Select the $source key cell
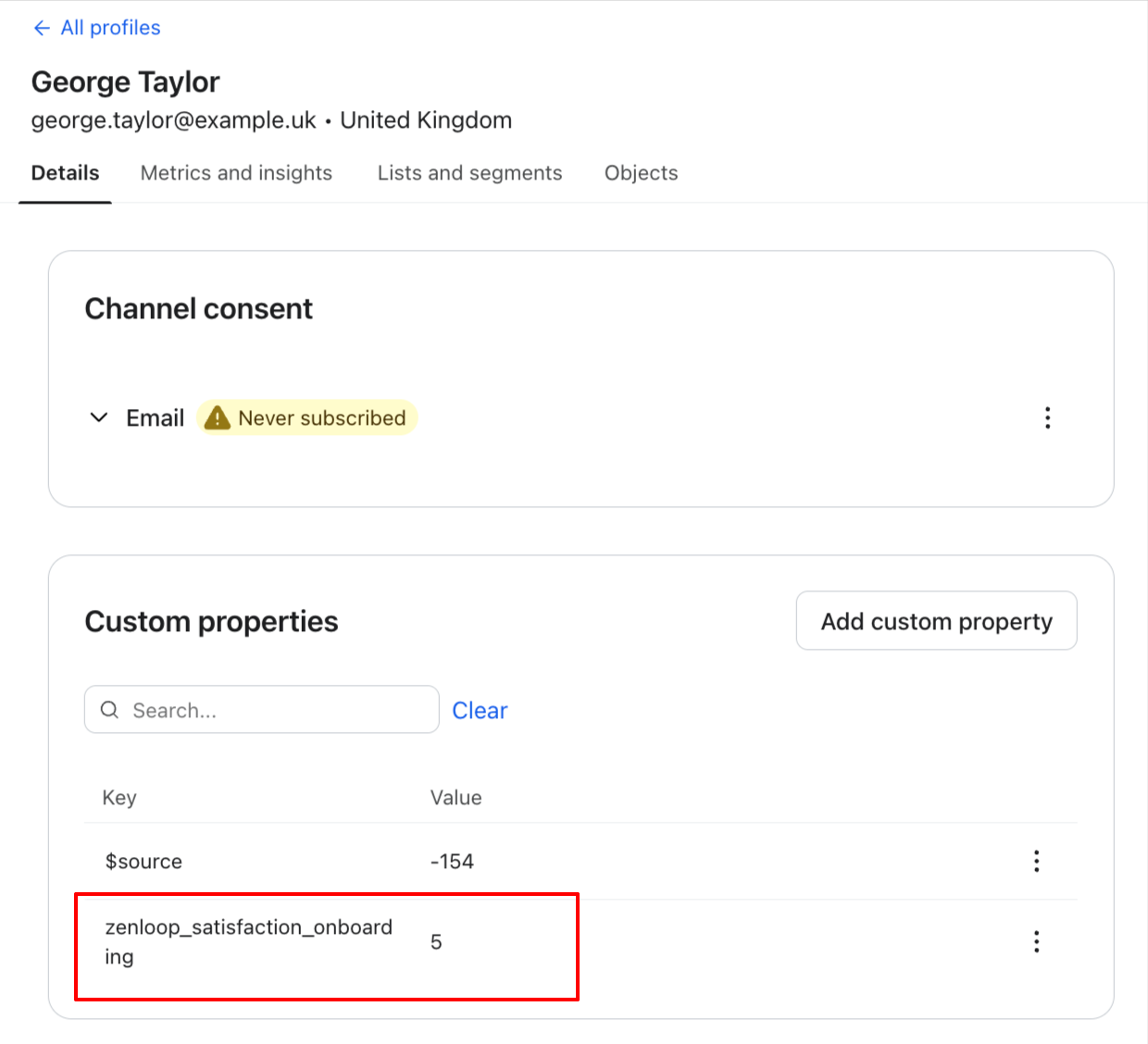This screenshot has height=1044, width=1148. click(x=143, y=861)
